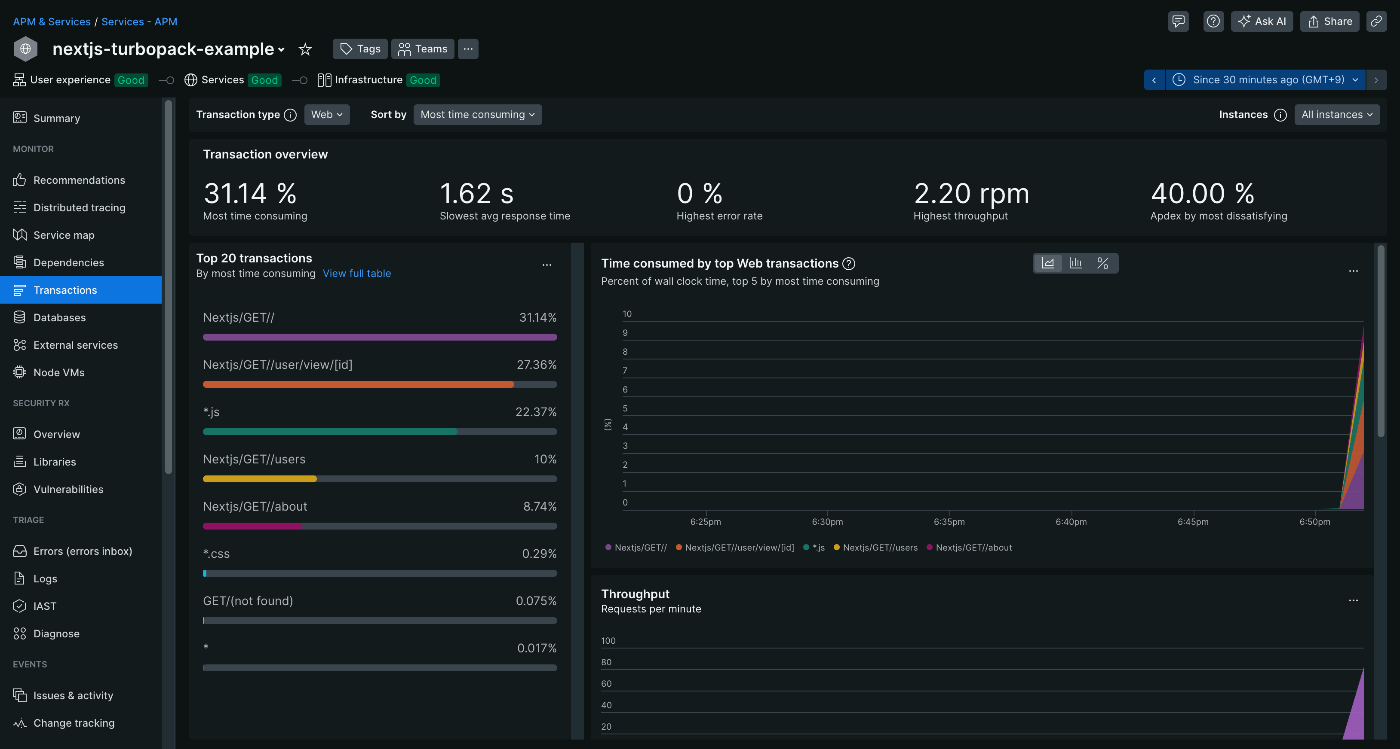Open the nextjs-turbopack-example entity dropdown
The width and height of the screenshot is (1400, 749).
[x=169, y=49]
